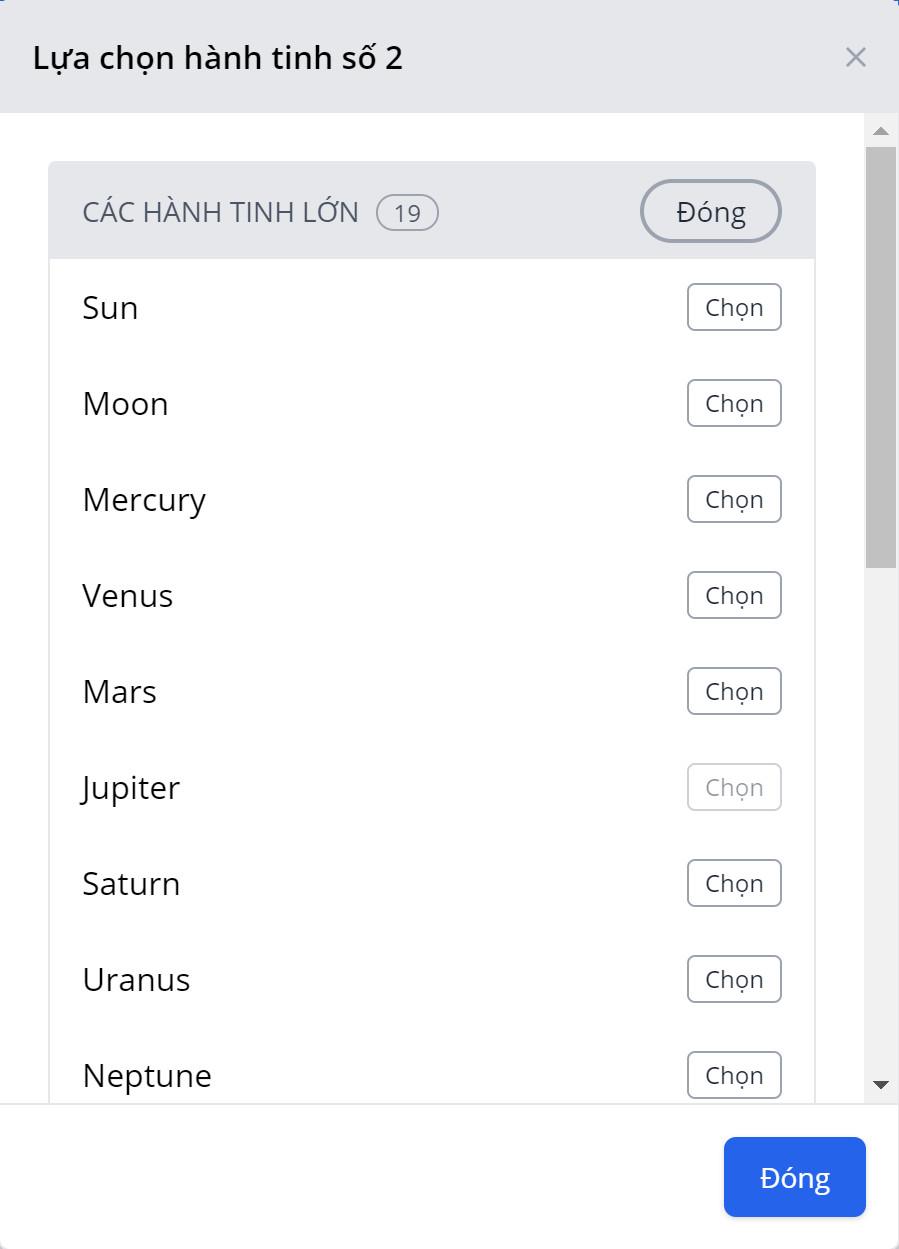The height and width of the screenshot is (1249, 899).
Task: Select Neptune using Chọn
Action: coord(734,1075)
